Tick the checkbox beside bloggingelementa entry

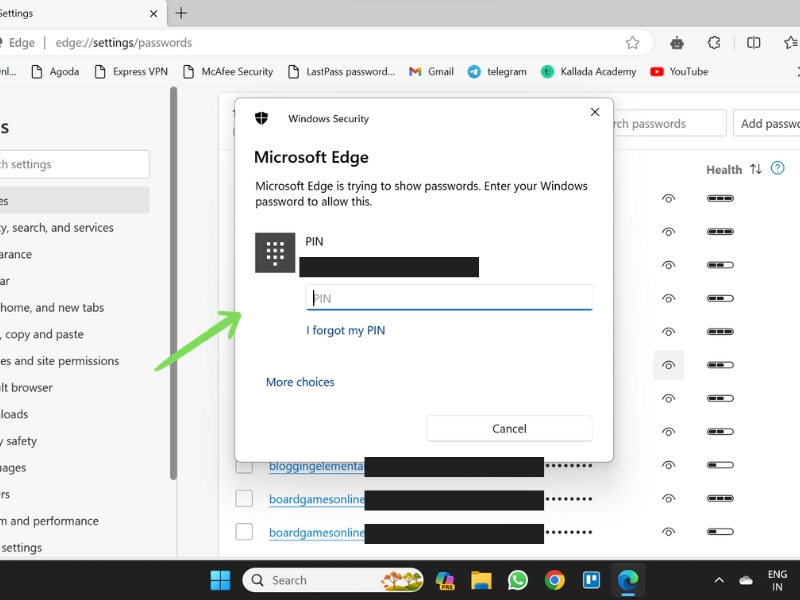tap(244, 465)
